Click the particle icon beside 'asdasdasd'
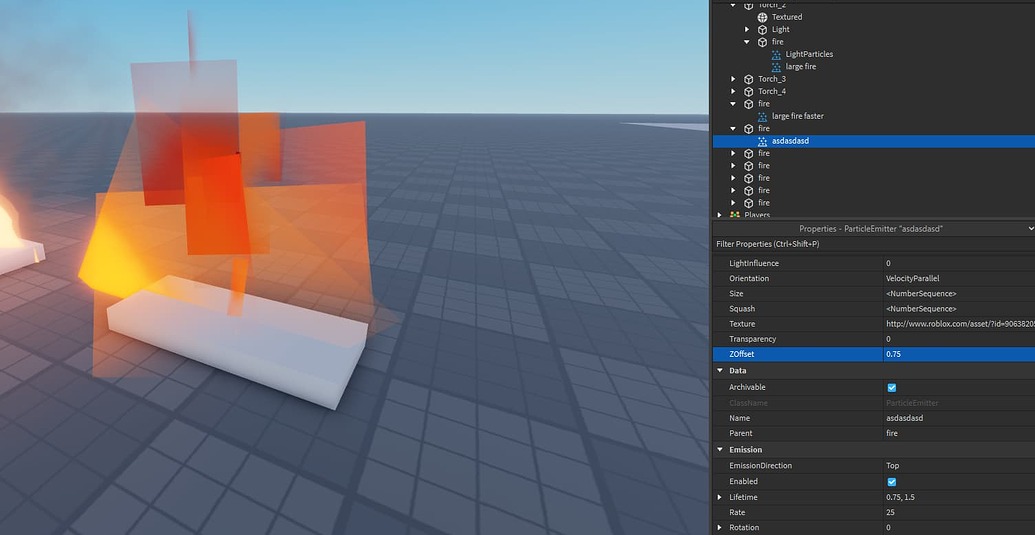Viewport: 1035px width, 535px height. tap(763, 141)
